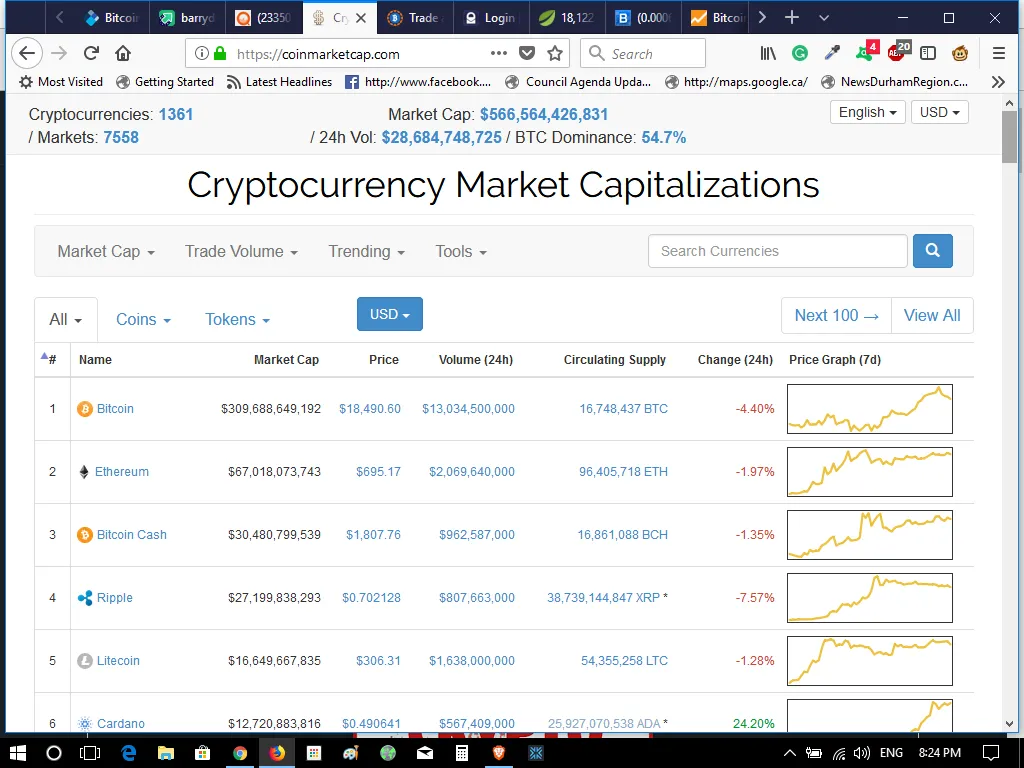Open the Most Visited bookmark
1024x768 pixels.
(61, 82)
